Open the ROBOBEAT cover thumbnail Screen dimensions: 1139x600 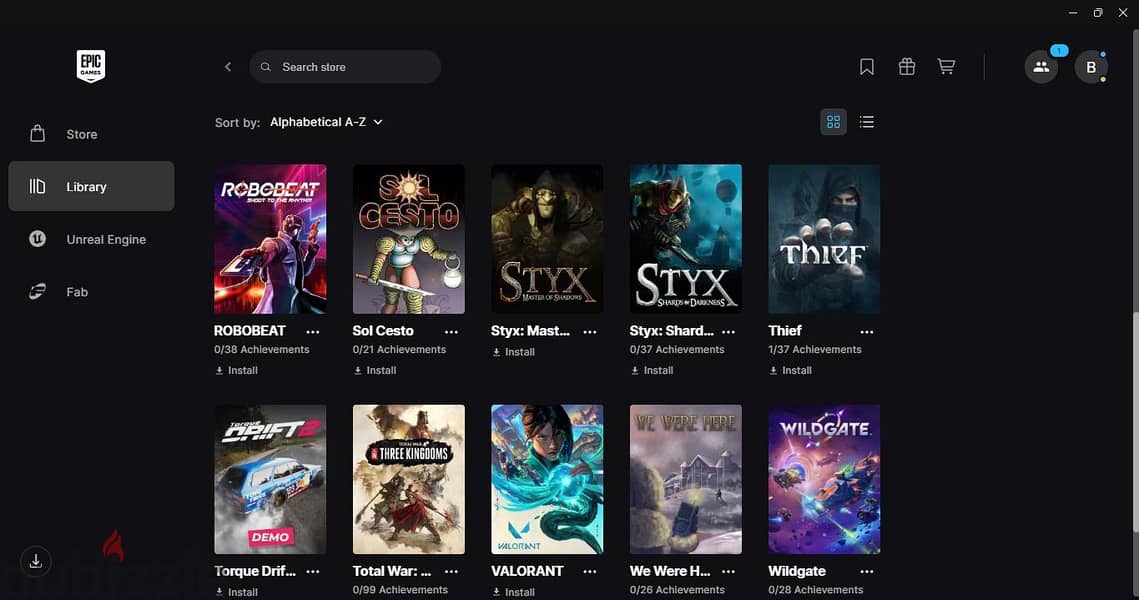point(270,239)
